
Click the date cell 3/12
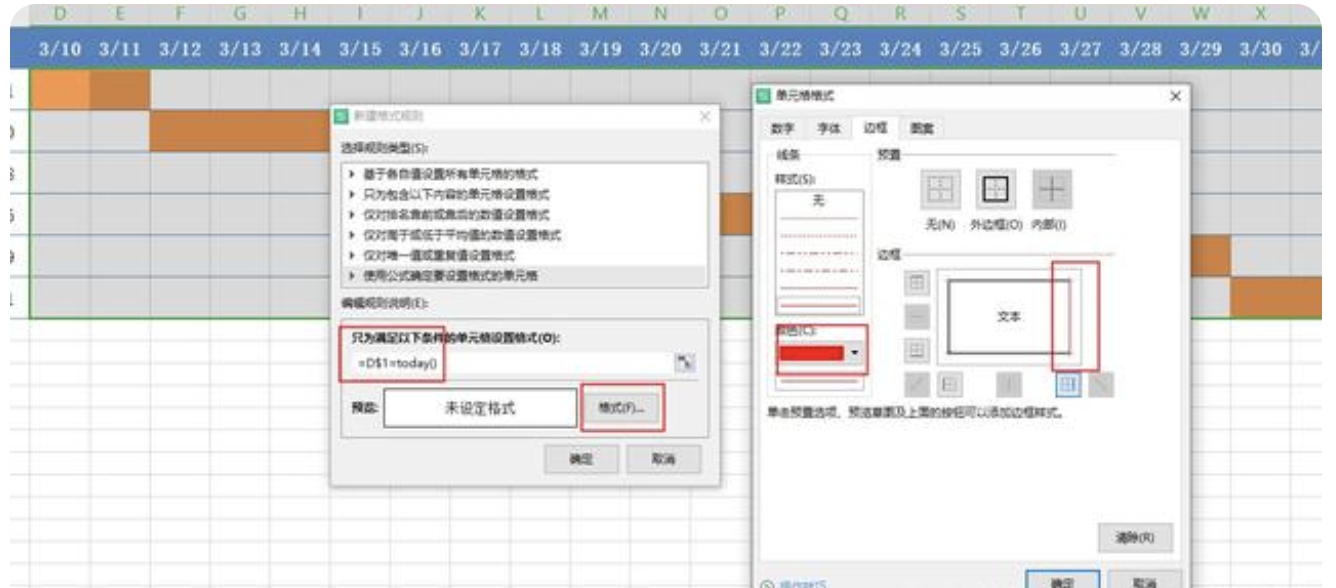(x=180, y=49)
